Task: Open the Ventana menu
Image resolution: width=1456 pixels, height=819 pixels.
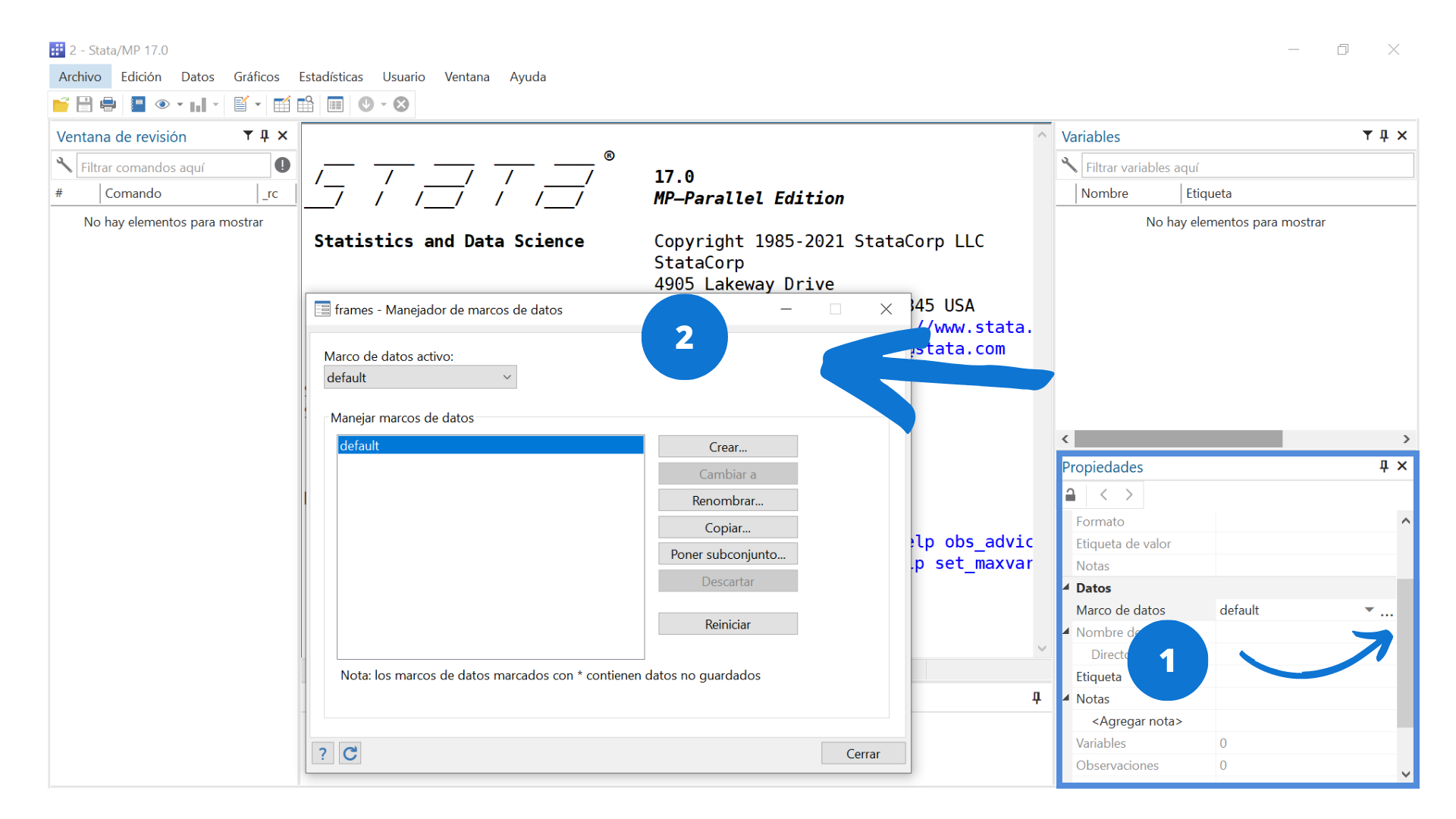Action: pos(466,77)
